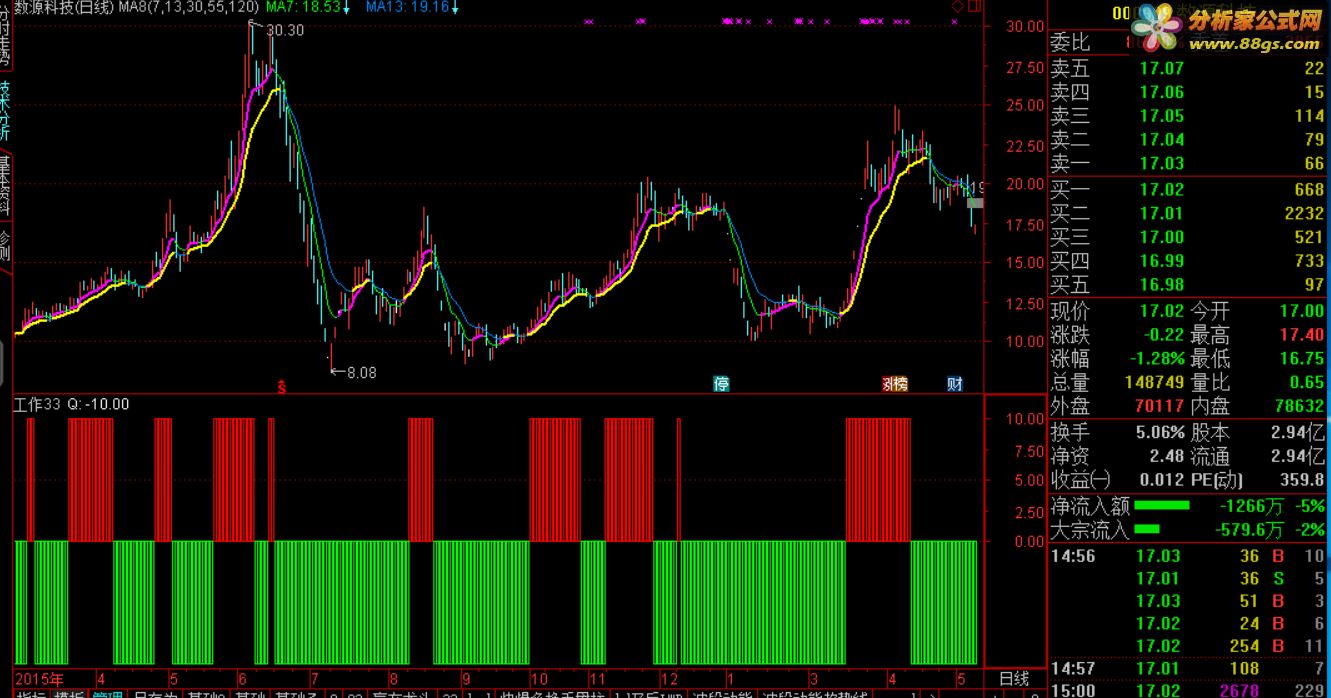This screenshot has height=698, width=1331.
Task: Click the 最高 17.40 value
Action: 1301,335
